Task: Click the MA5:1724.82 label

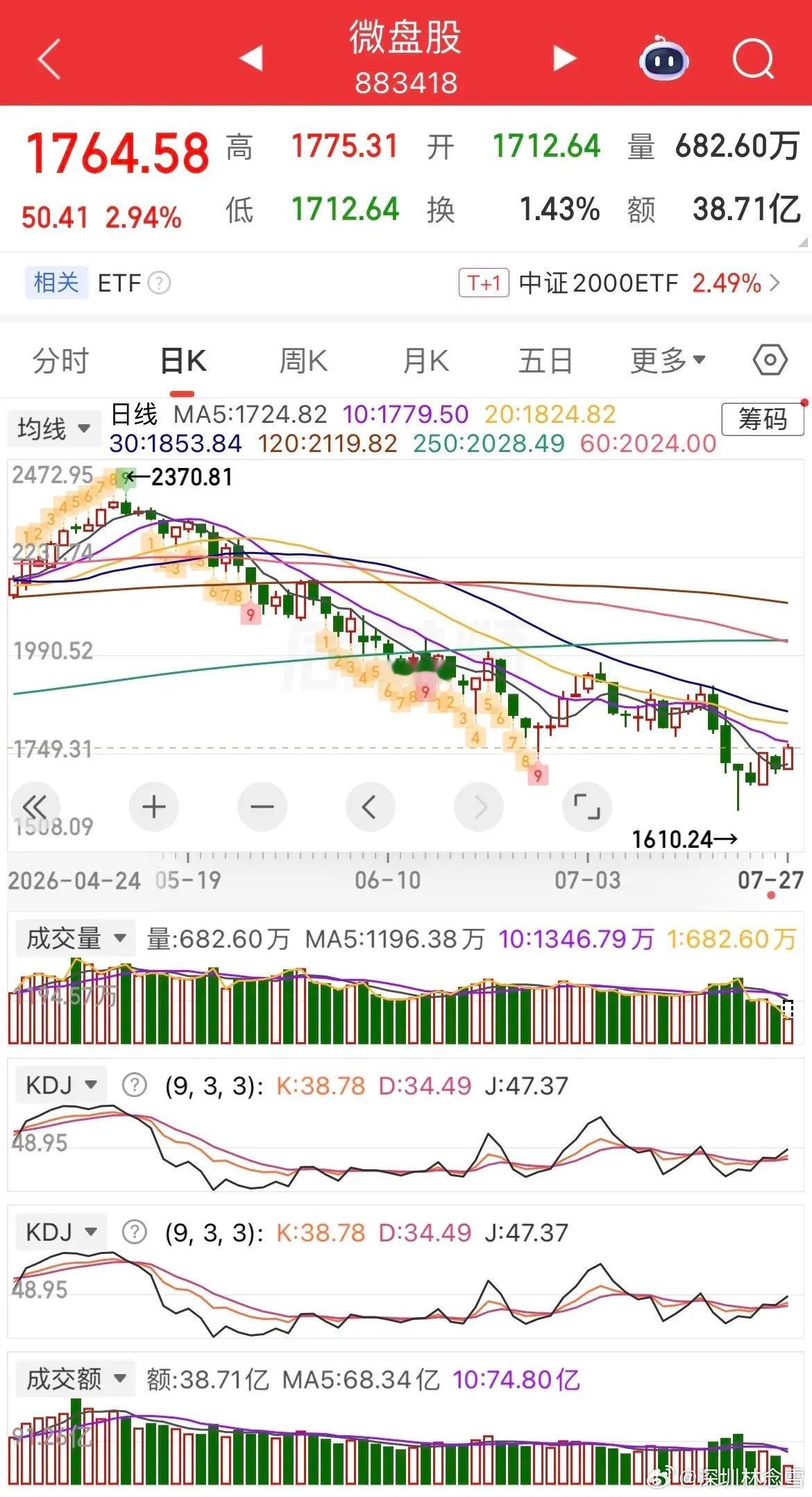Action: click(250, 415)
